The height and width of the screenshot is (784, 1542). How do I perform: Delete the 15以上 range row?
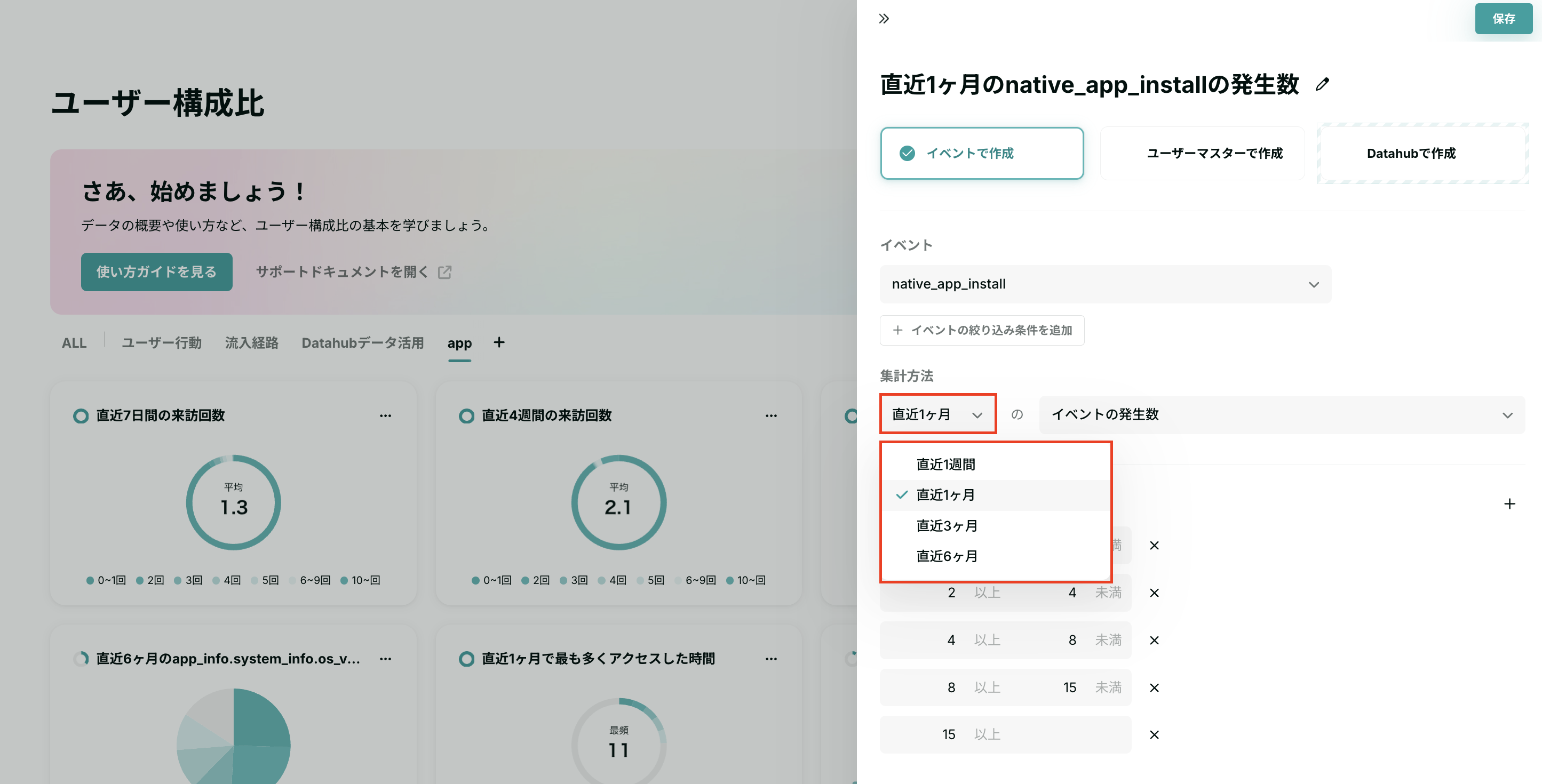(x=1154, y=734)
